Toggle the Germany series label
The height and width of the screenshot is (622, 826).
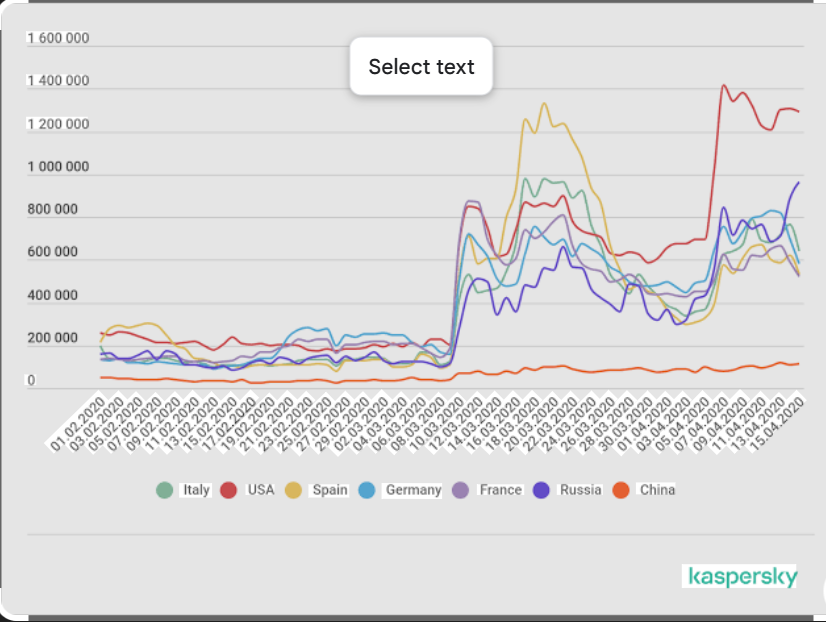coord(413,490)
